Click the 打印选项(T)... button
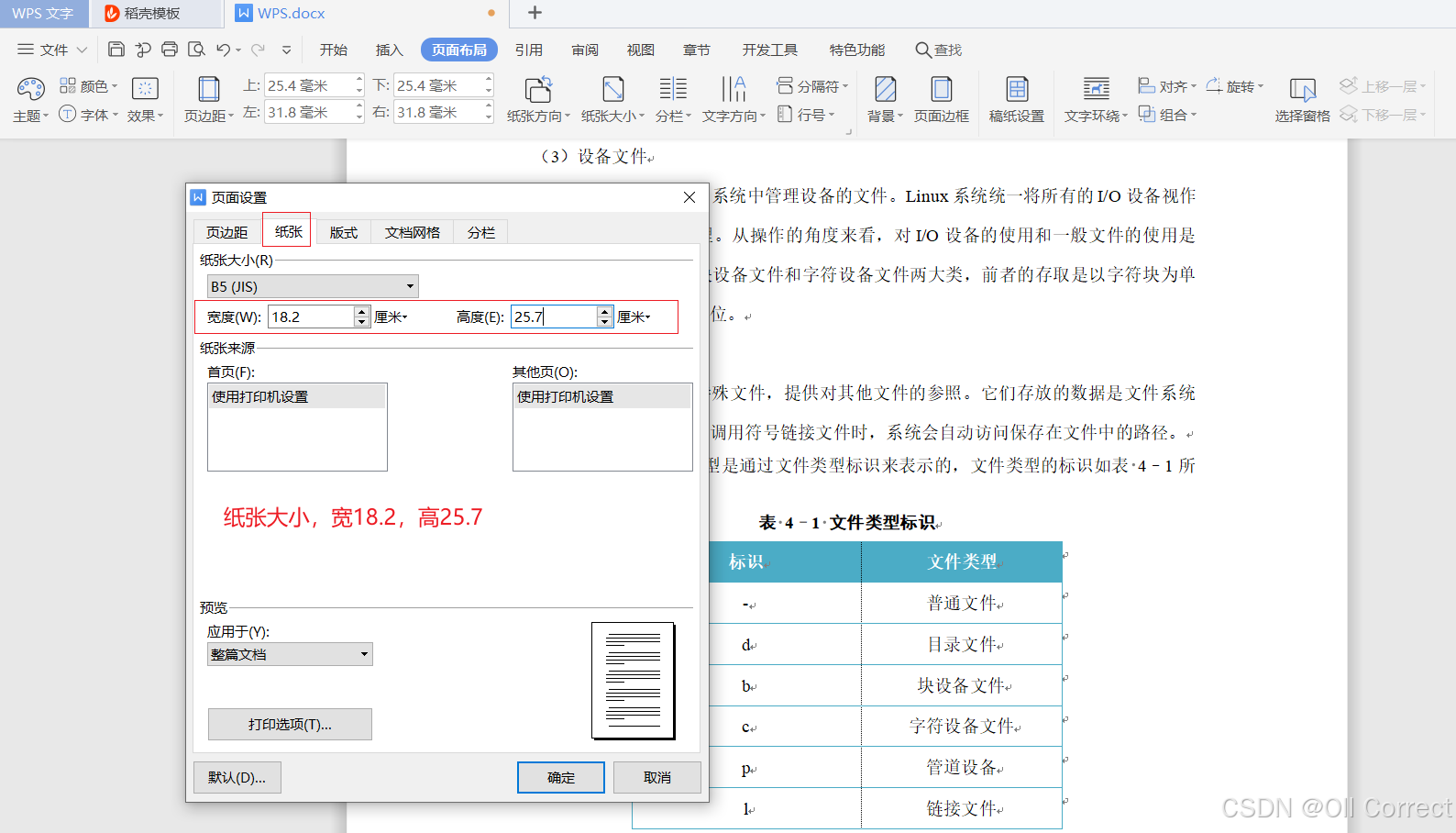 point(290,724)
